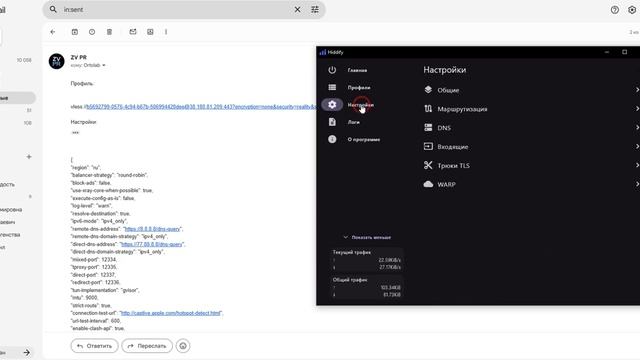
Task: Click plus icon in Gmail left sidebar
Action: click(x=29, y=157)
